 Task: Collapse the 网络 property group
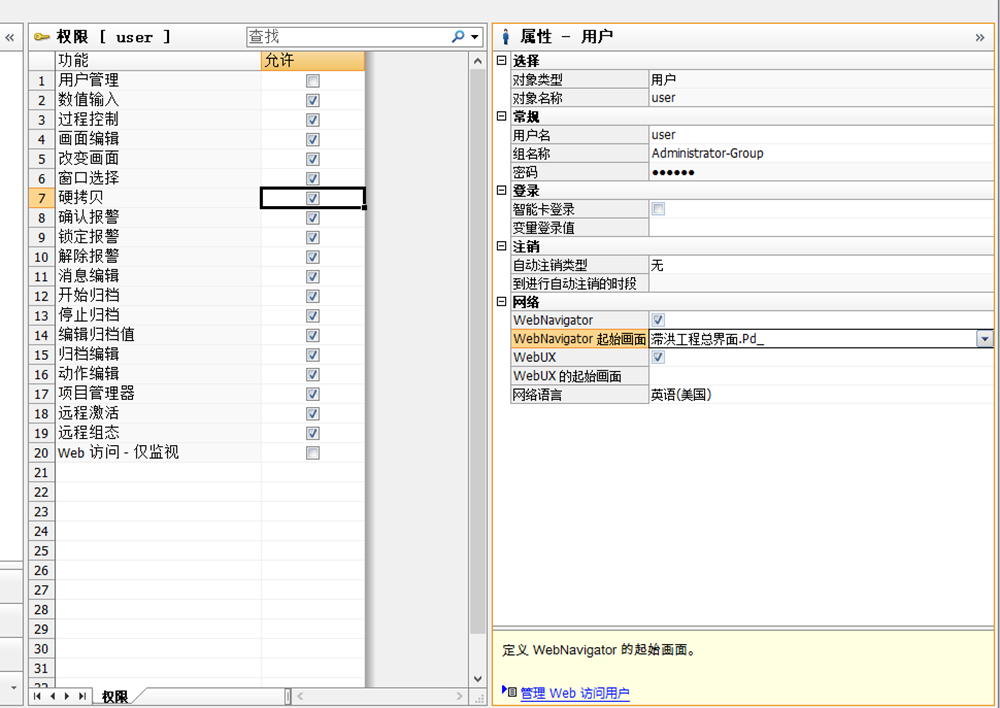pos(502,302)
